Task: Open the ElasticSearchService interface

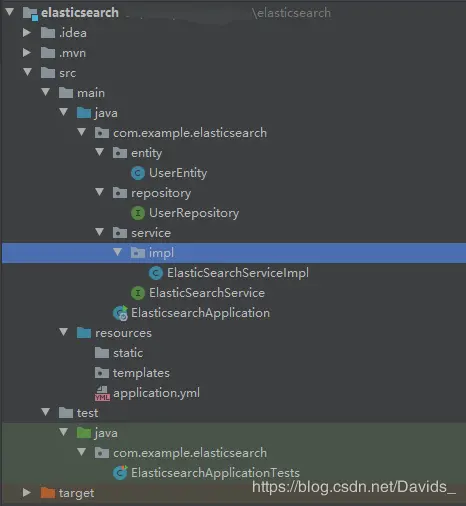Action: pyautogui.click(x=207, y=293)
